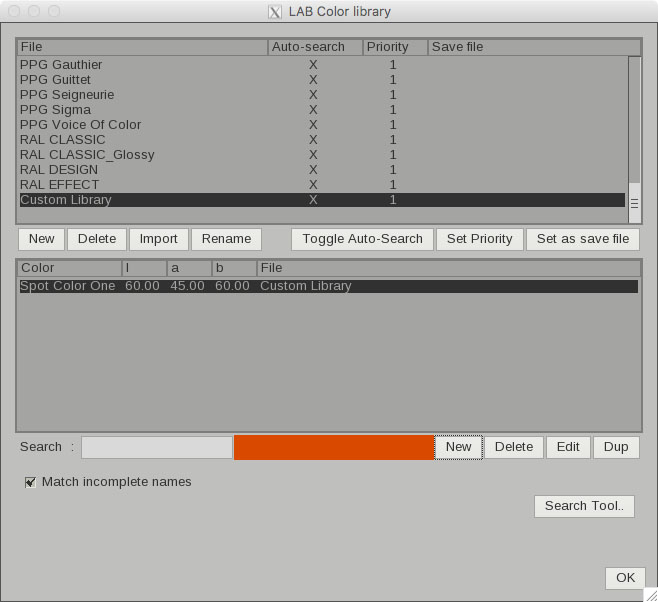
Task: Click the library list vertical scrollbar
Action: (634, 130)
